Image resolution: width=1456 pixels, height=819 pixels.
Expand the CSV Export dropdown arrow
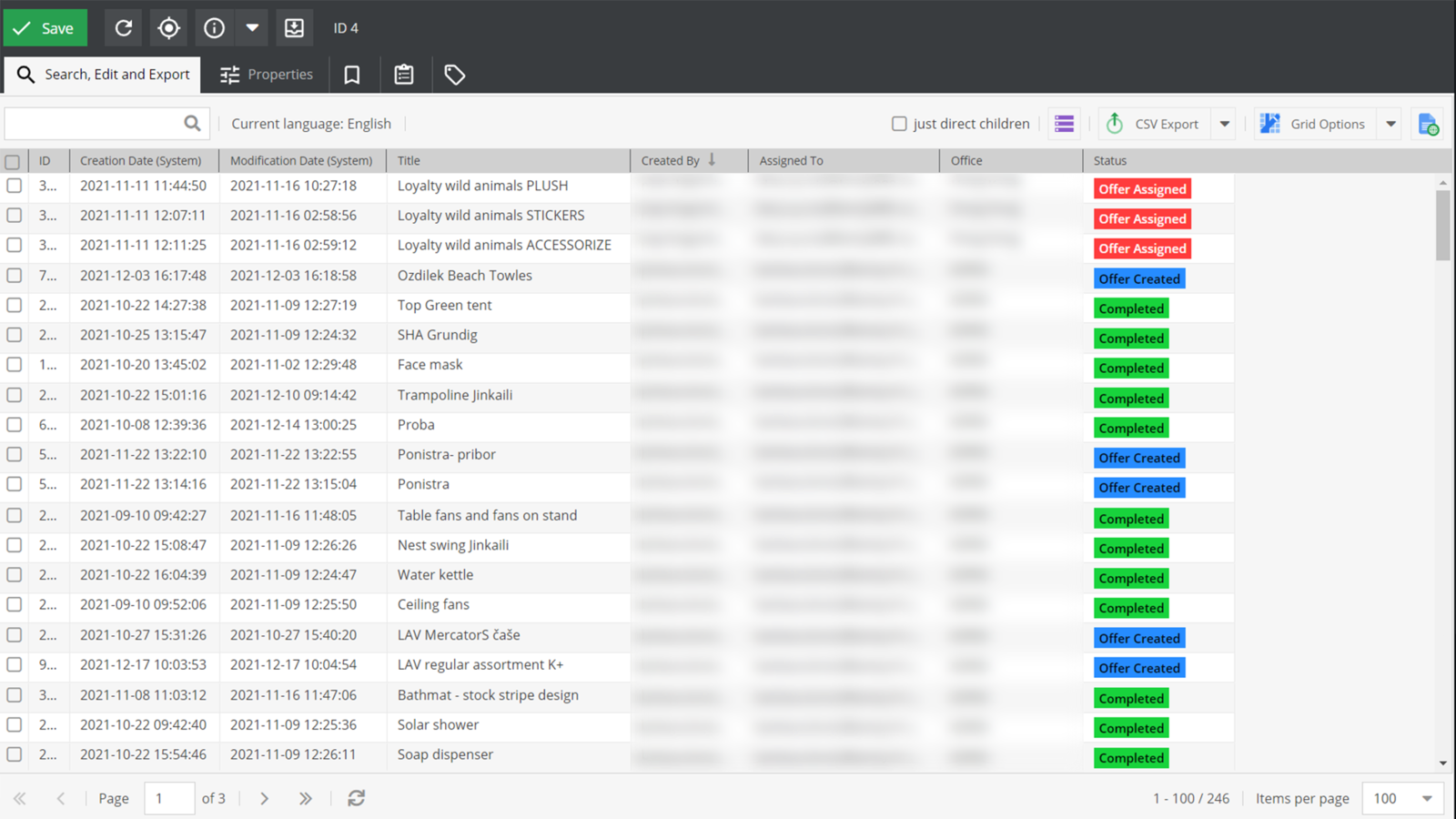click(1225, 124)
